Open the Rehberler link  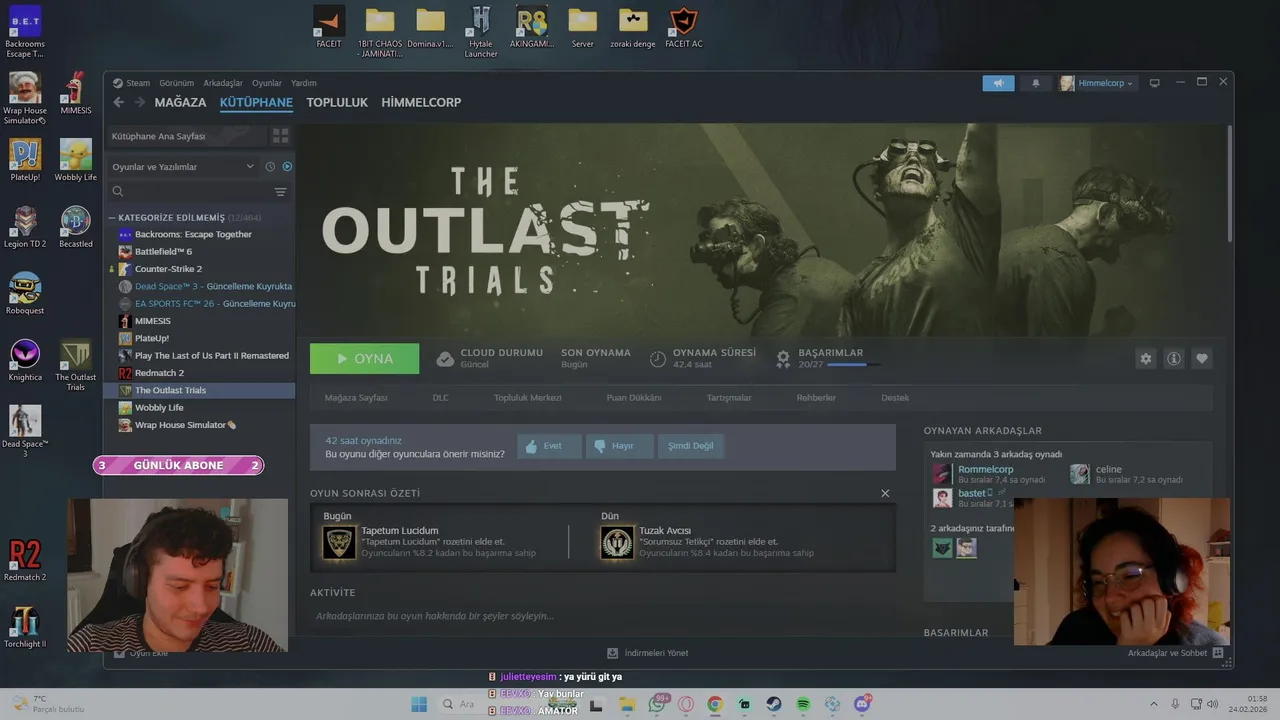[816, 398]
